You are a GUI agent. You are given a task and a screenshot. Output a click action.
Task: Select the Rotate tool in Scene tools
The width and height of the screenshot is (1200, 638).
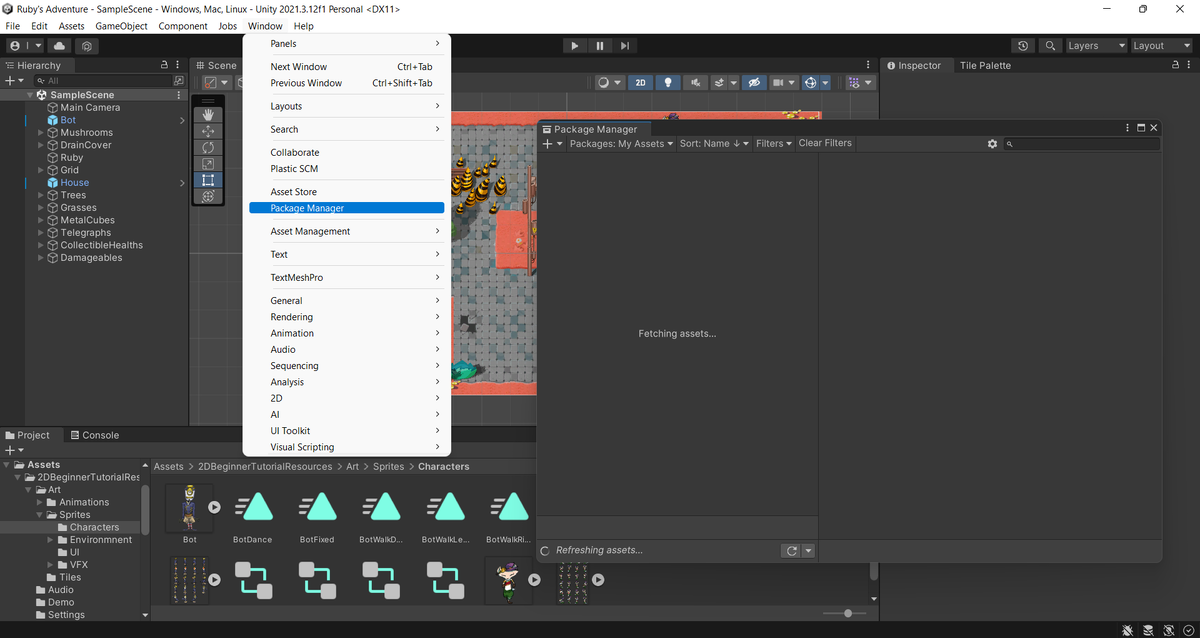tap(208, 147)
